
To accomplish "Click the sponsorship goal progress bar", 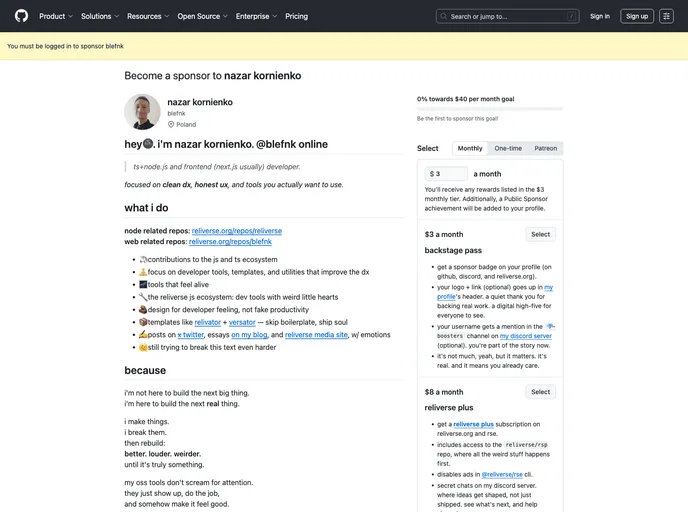I will [489, 108].
